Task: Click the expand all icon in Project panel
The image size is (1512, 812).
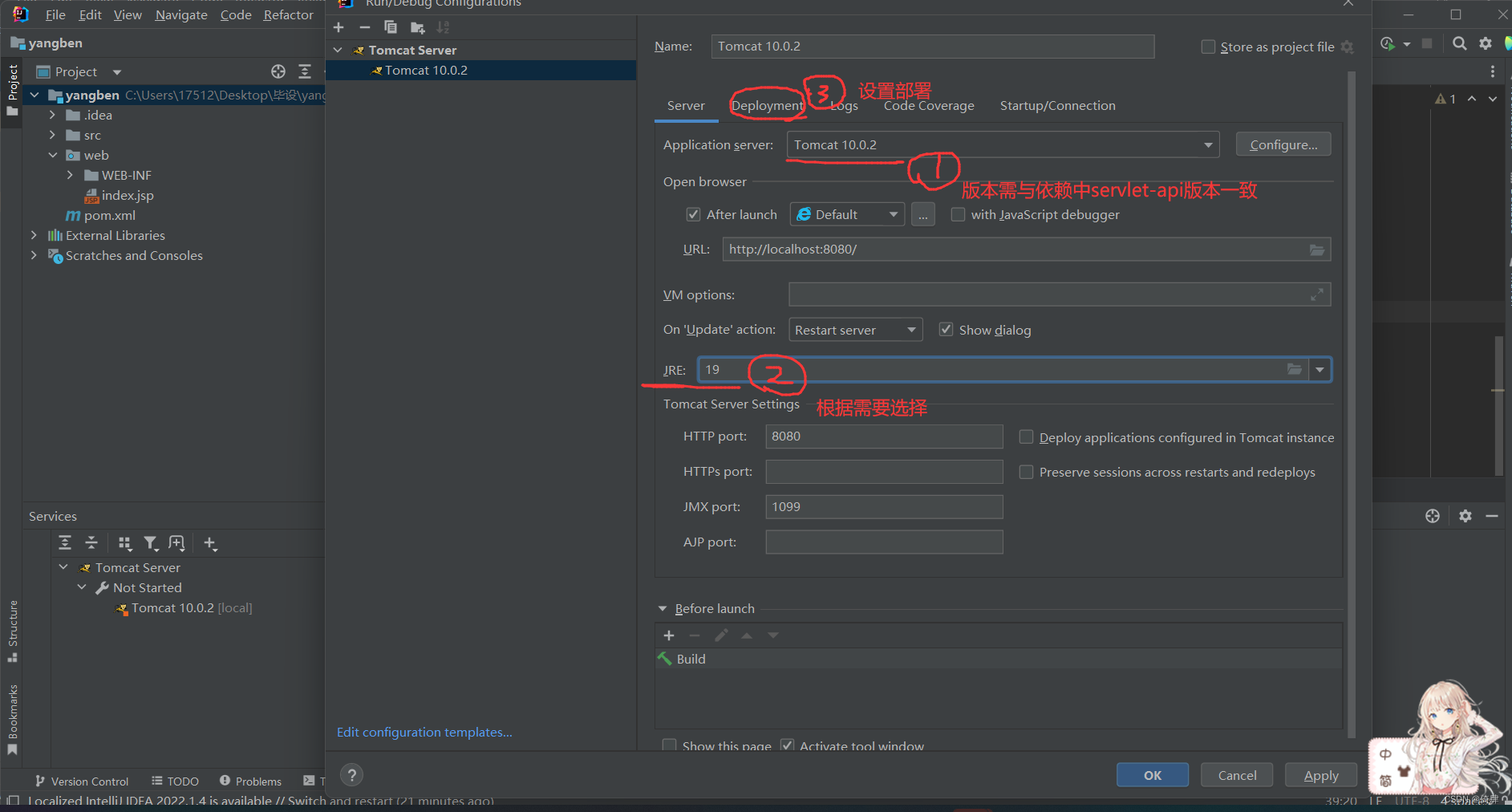Action: click(x=305, y=71)
